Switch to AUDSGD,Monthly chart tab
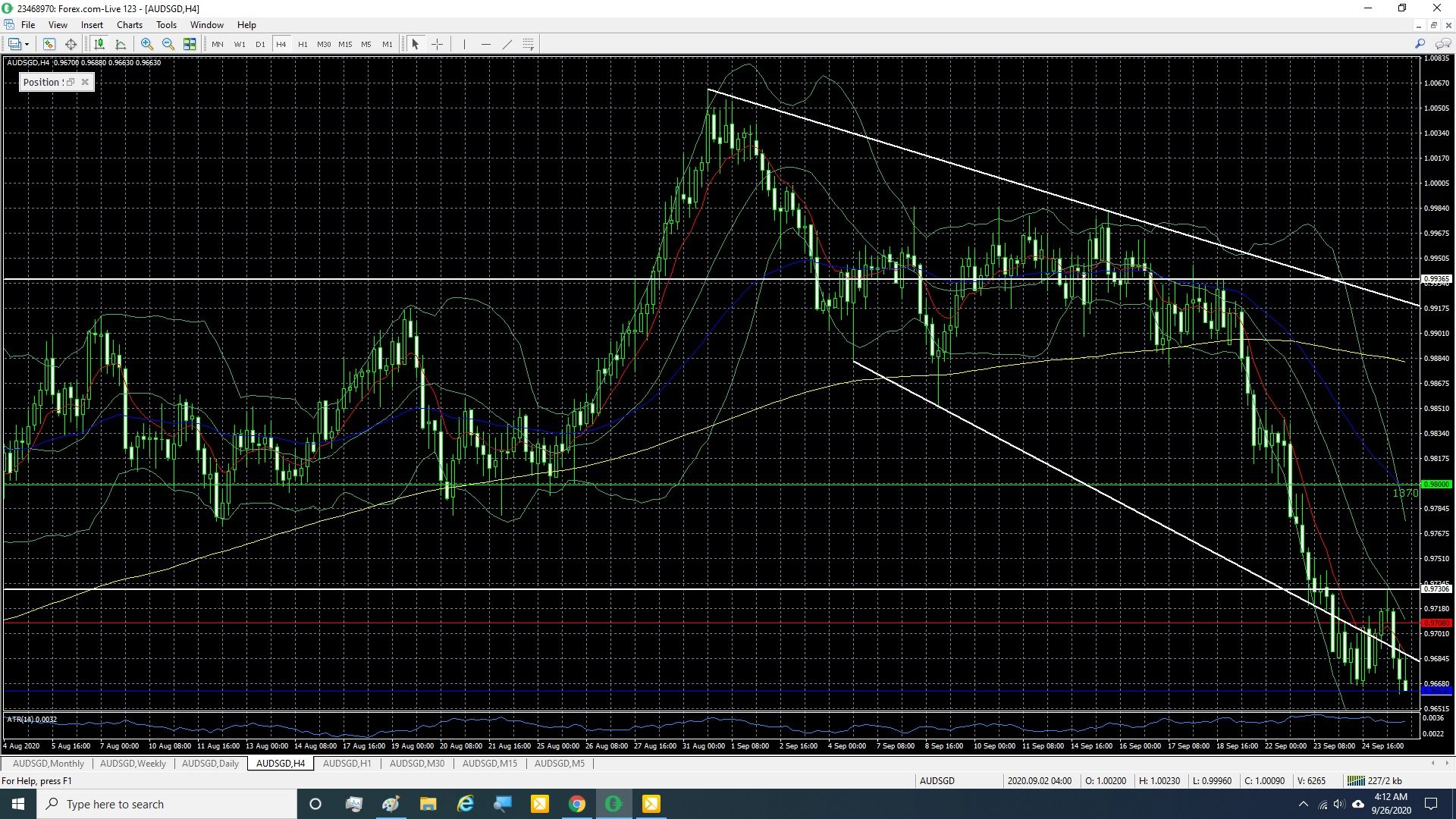Viewport: 1456px width, 819px height. 49,764
